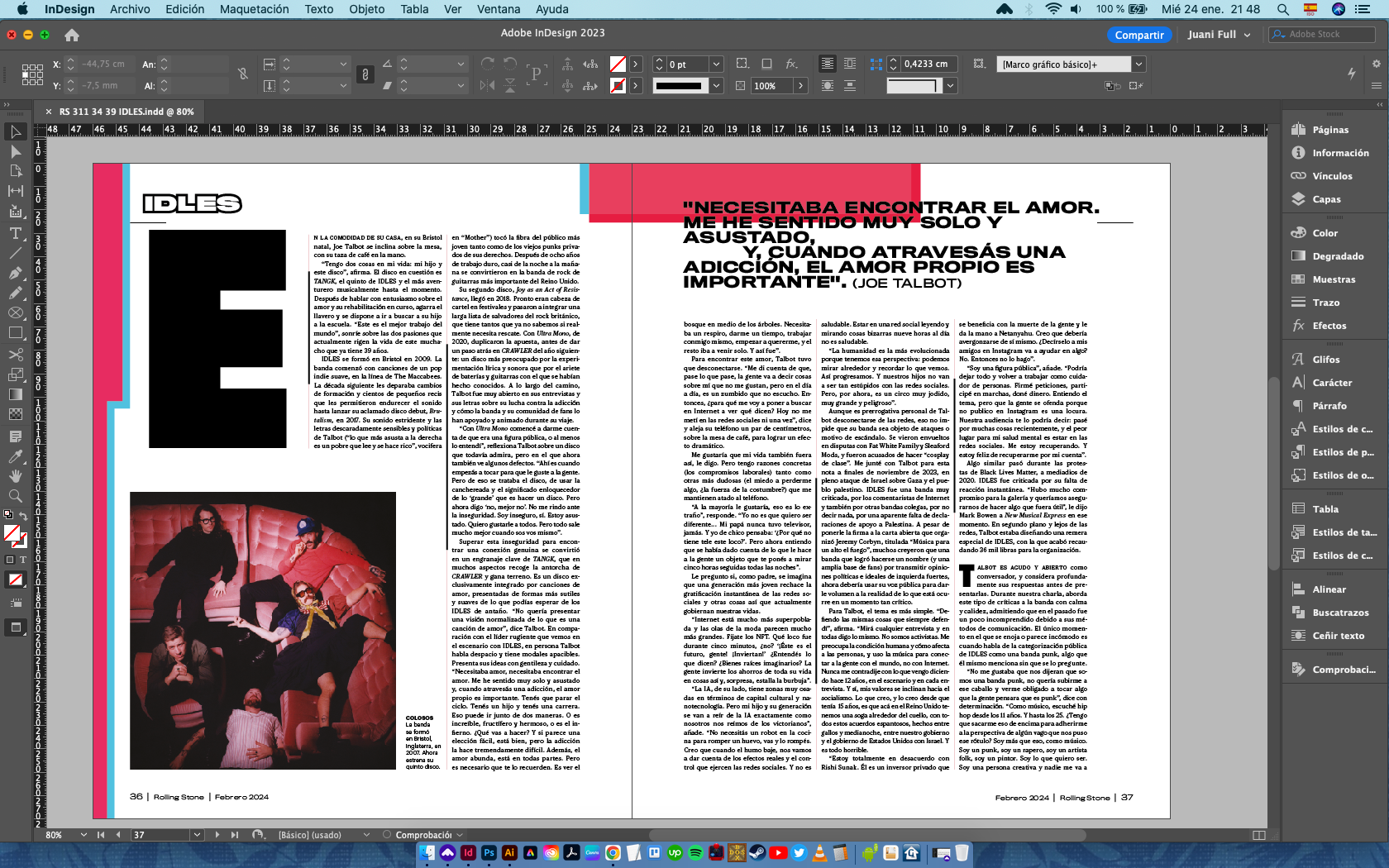Click the band photo on page 36
1389x868 pixels.
click(x=263, y=631)
